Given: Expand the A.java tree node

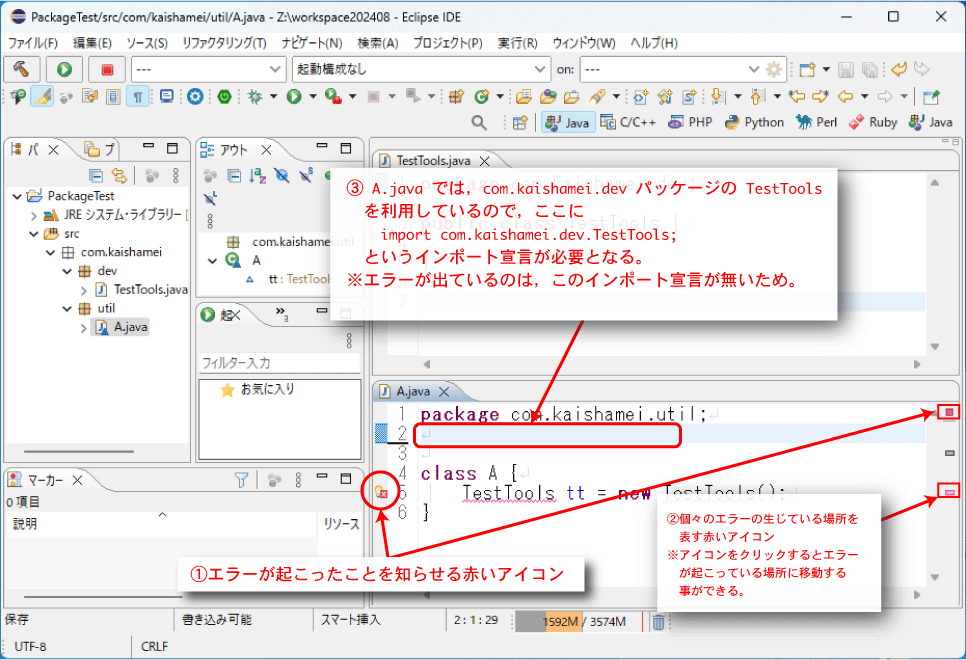Looking at the screenshot, I should [x=84, y=328].
